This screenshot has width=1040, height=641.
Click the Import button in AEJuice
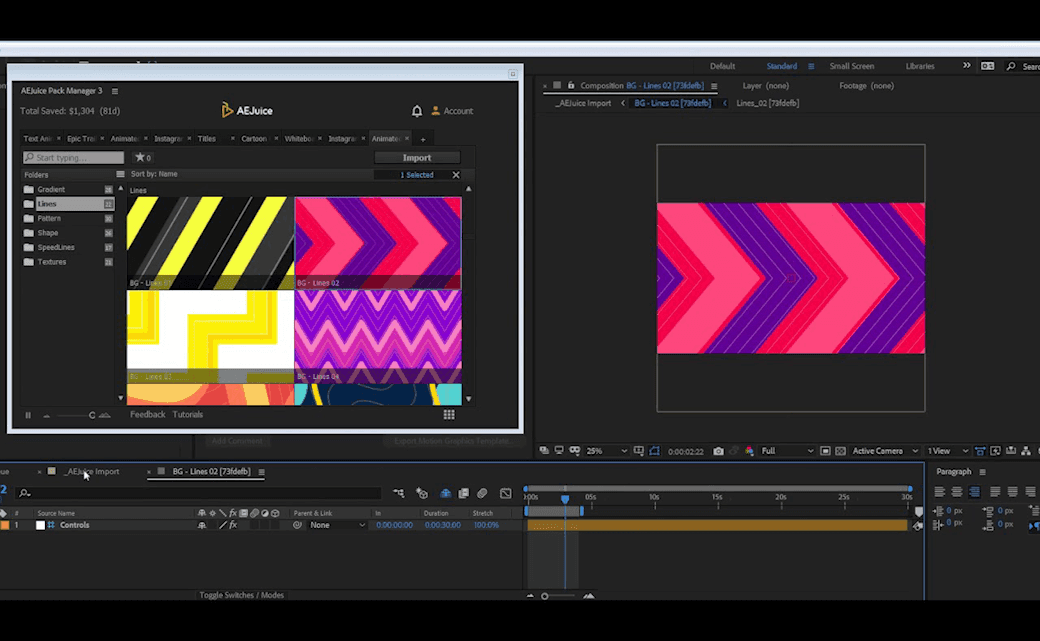point(417,158)
